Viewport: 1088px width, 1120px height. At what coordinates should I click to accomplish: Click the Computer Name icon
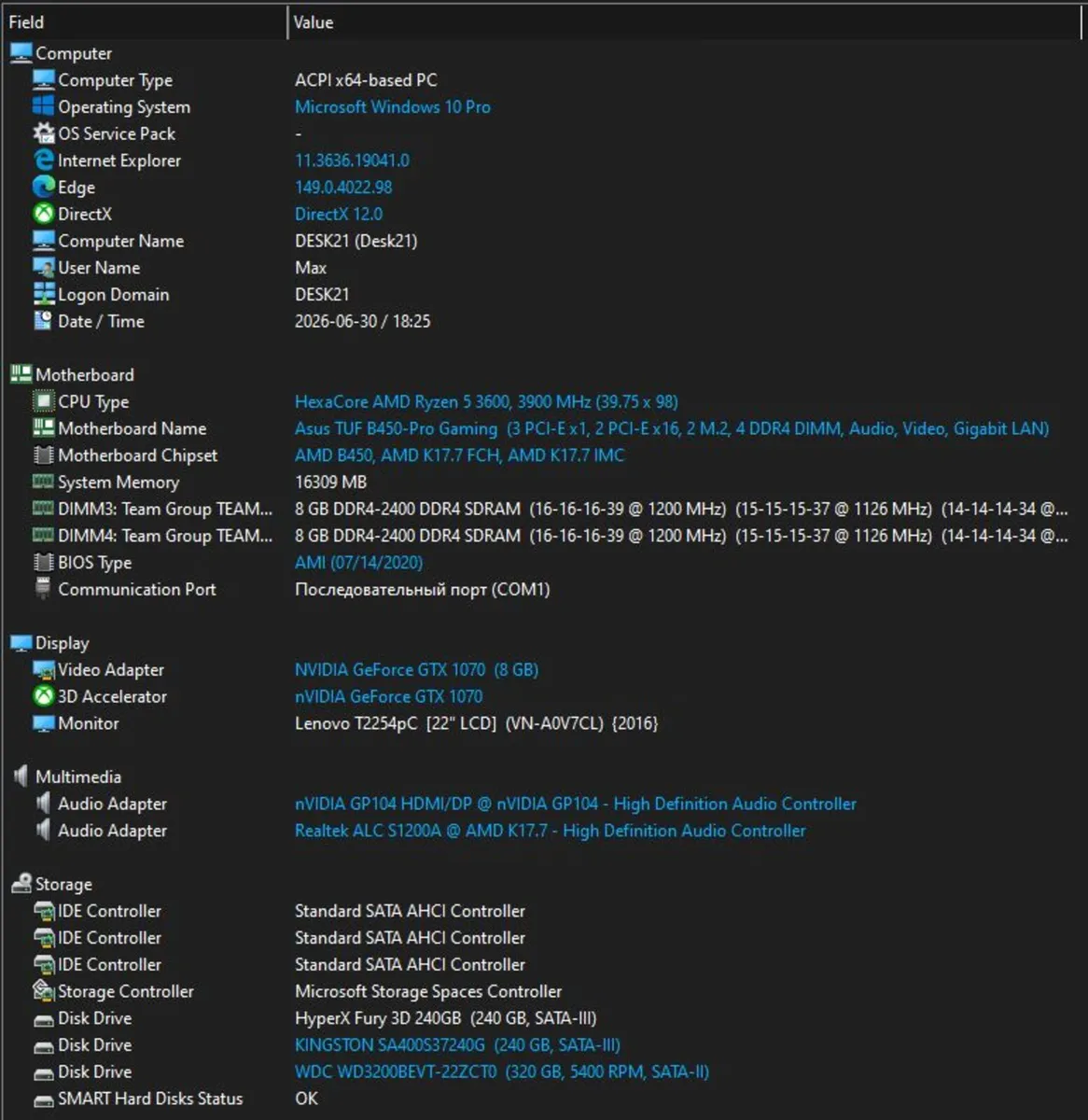pos(43,241)
